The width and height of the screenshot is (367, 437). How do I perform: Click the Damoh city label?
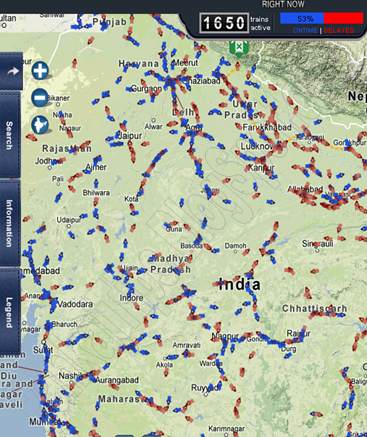click(x=235, y=246)
